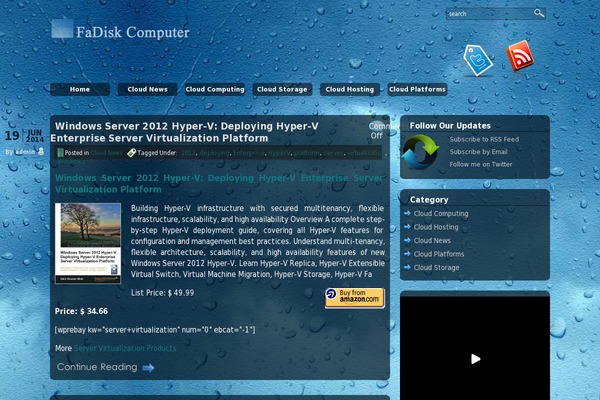Open Subscribe to RSS Feed link
Viewport: 600px width, 400px height.
tap(484, 139)
